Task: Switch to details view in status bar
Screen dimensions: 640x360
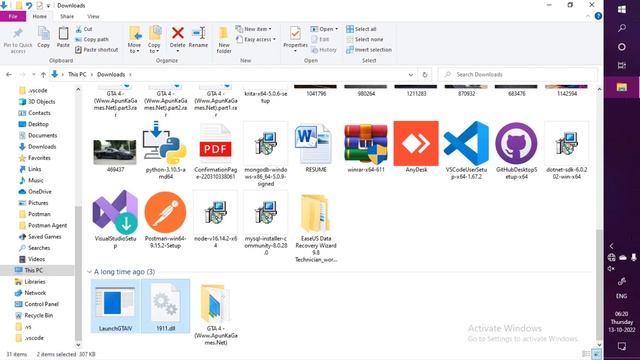Action: [586, 354]
